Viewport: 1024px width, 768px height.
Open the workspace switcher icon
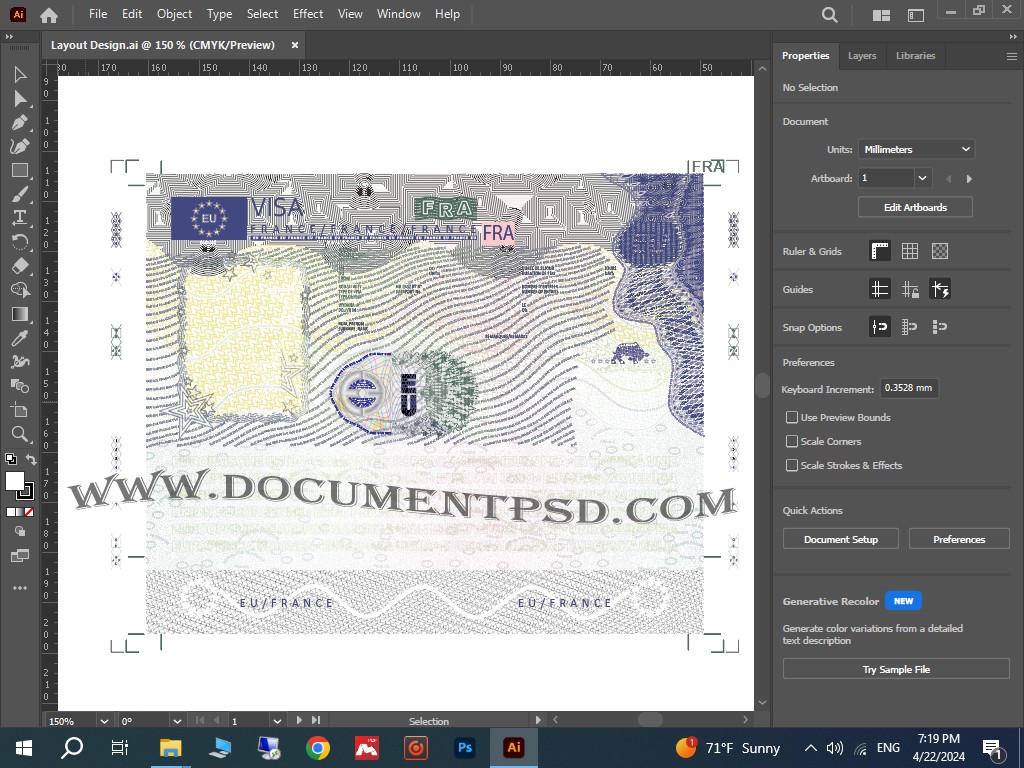click(x=916, y=14)
